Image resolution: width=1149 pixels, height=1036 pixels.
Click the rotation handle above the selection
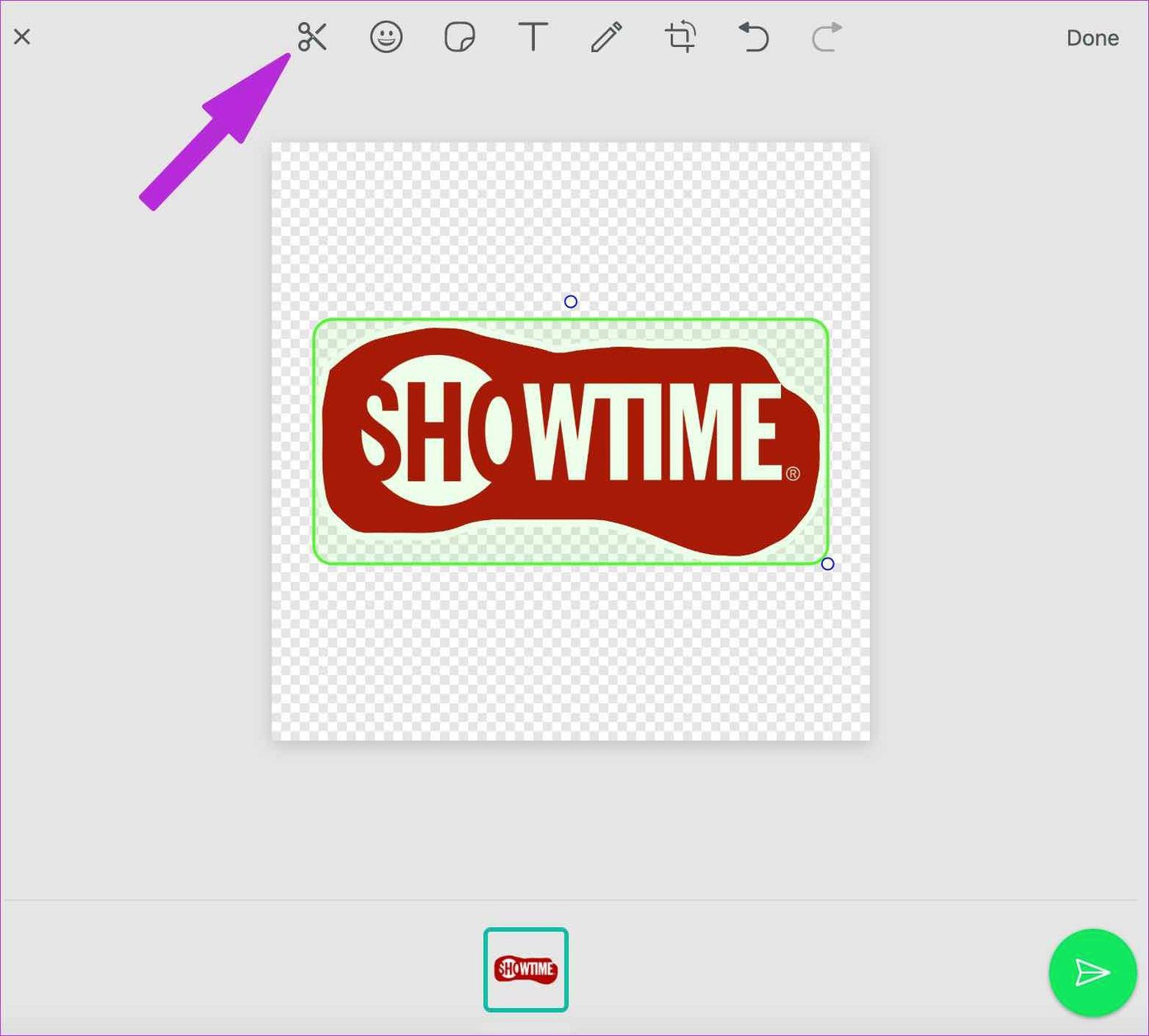click(570, 302)
